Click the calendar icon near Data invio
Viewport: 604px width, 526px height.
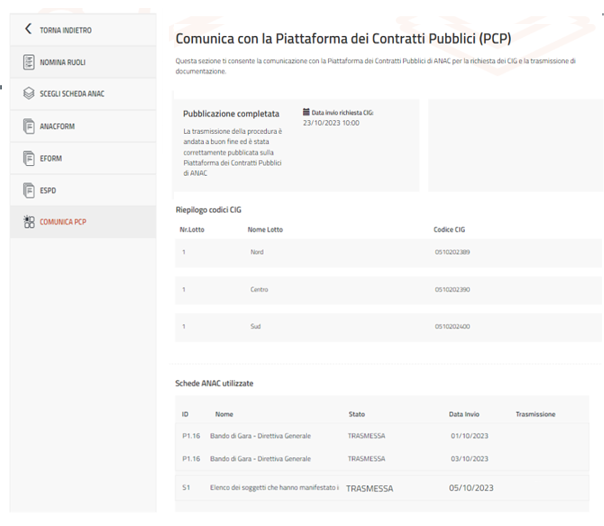pos(306,113)
